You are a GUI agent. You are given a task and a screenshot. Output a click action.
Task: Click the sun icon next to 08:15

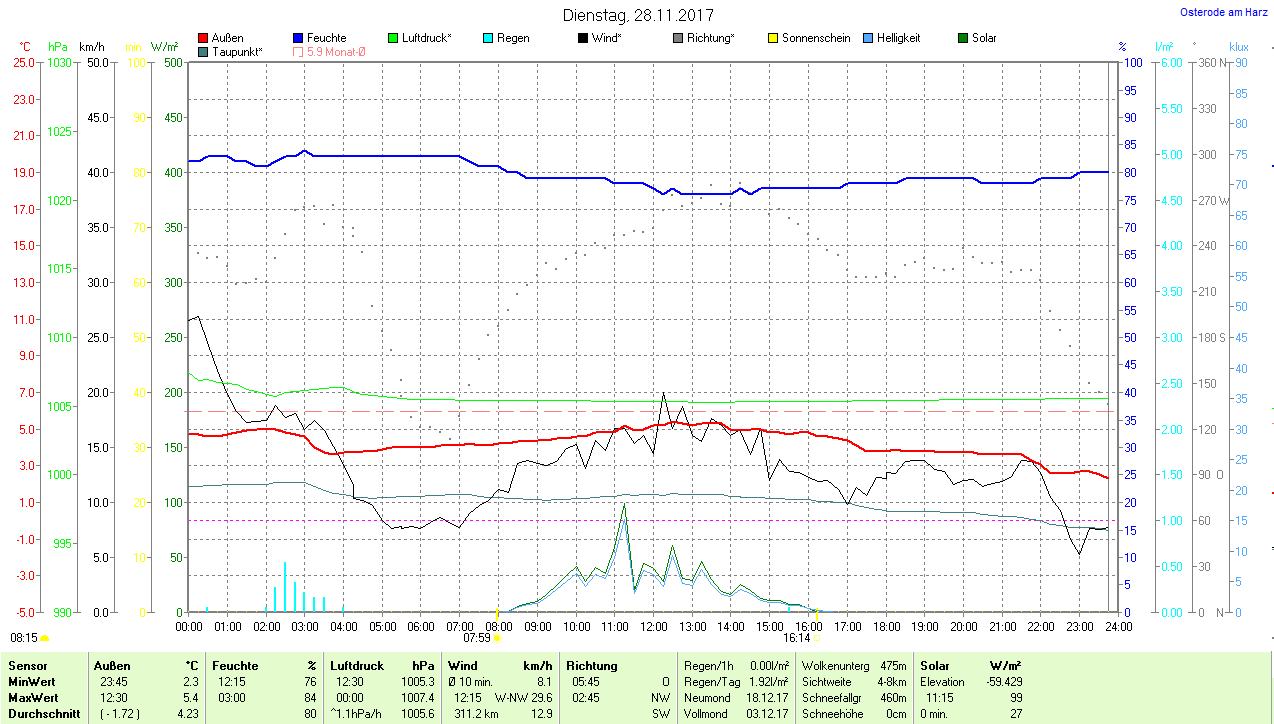click(x=44, y=637)
